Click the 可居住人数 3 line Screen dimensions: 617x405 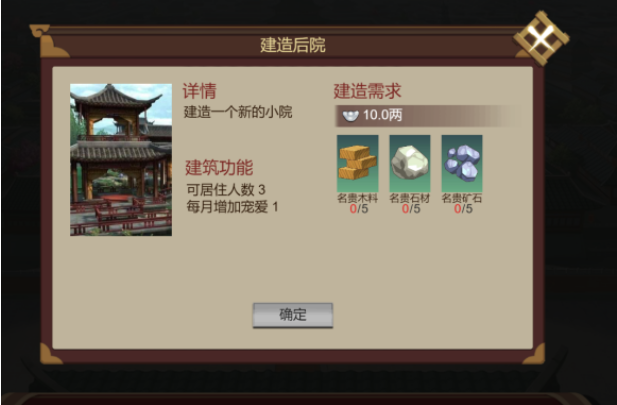click(226, 190)
